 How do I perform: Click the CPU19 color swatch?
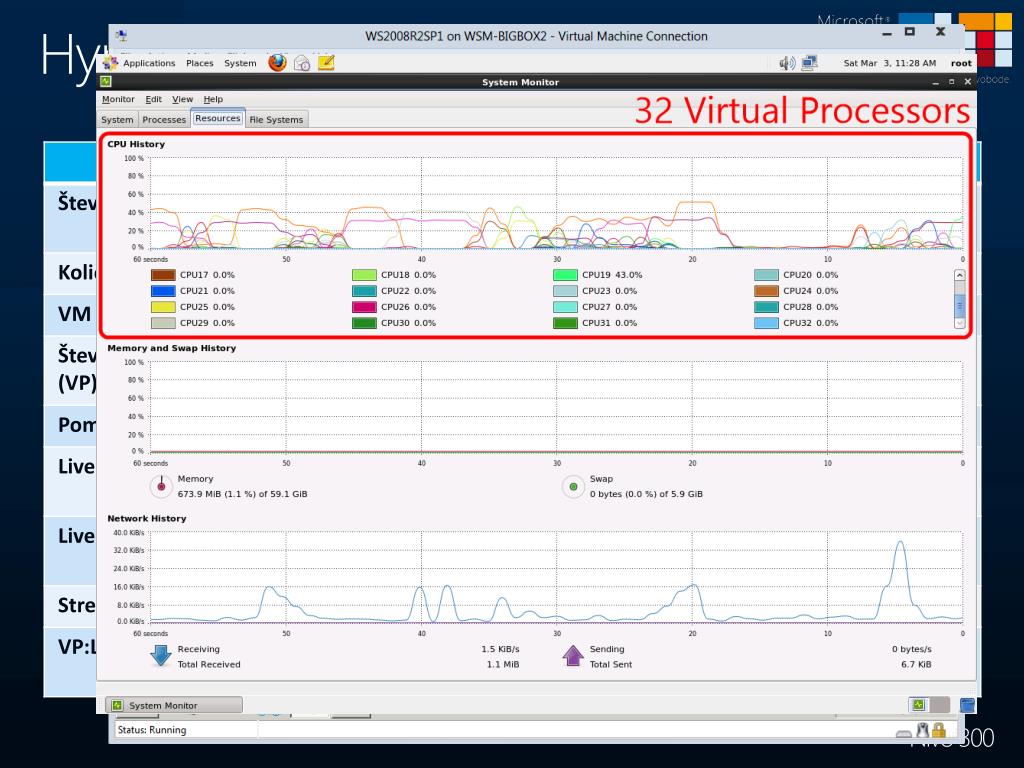(x=565, y=275)
